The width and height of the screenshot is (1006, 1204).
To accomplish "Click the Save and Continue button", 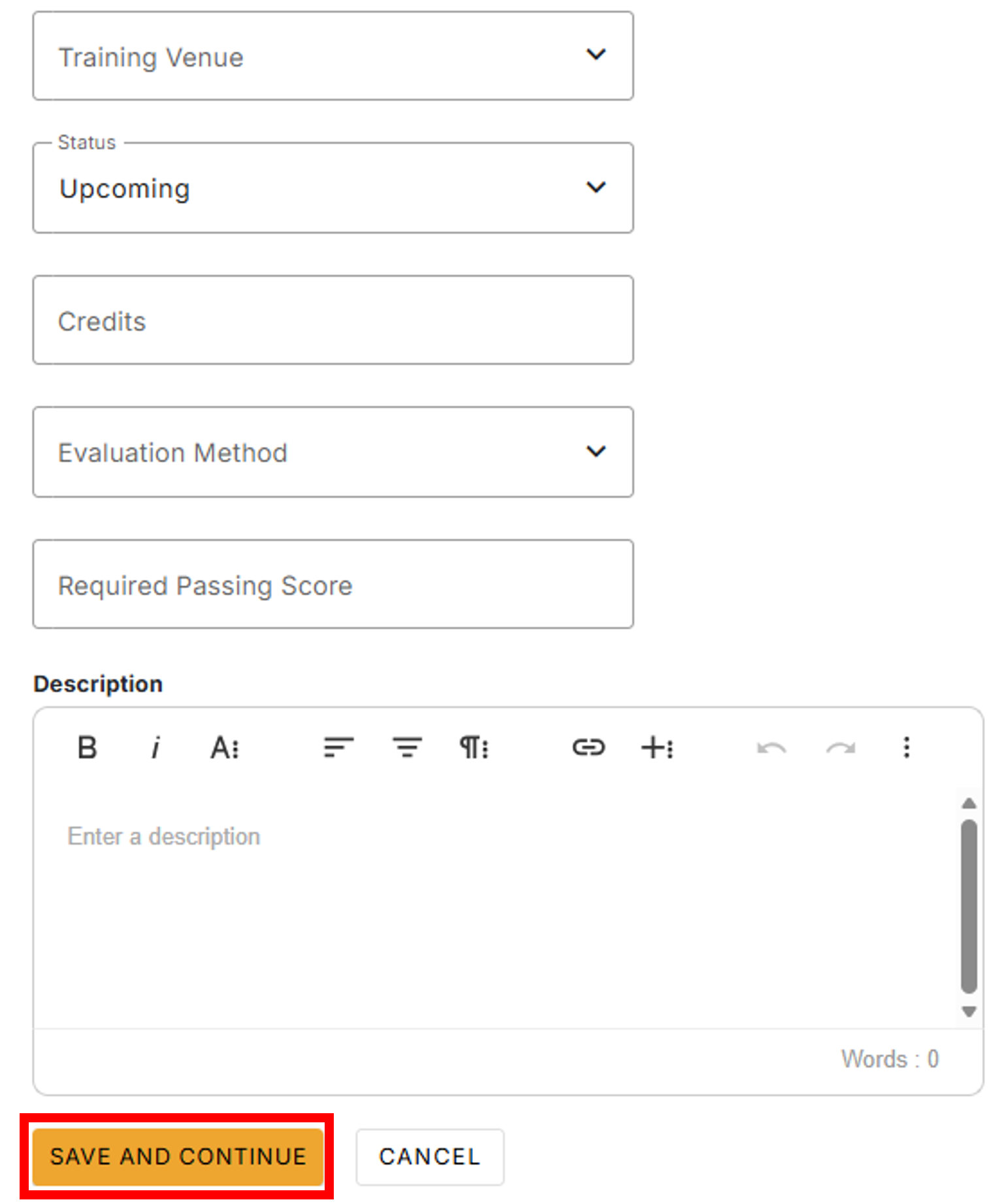I will coord(178,1156).
